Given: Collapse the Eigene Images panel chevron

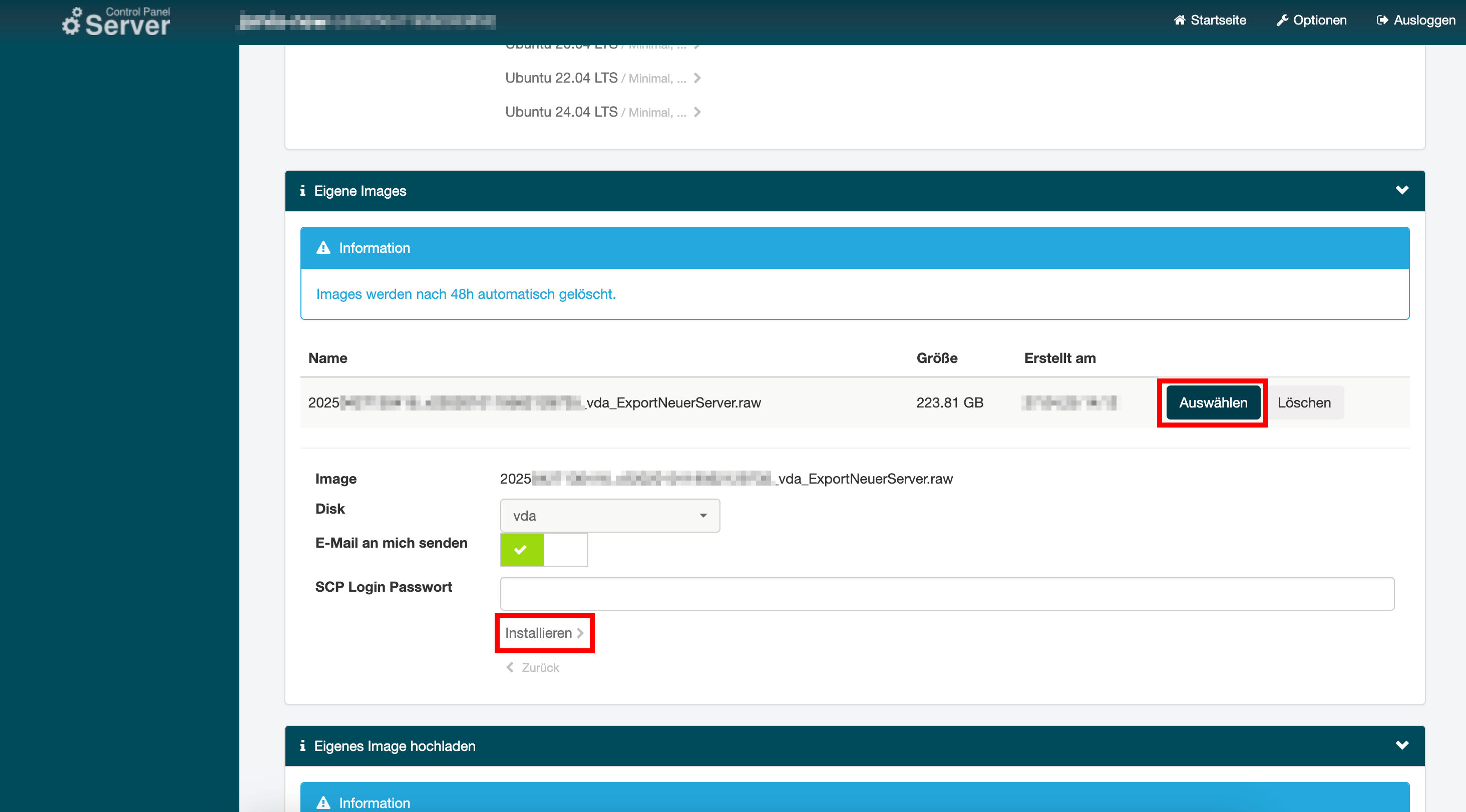Looking at the screenshot, I should (1402, 190).
